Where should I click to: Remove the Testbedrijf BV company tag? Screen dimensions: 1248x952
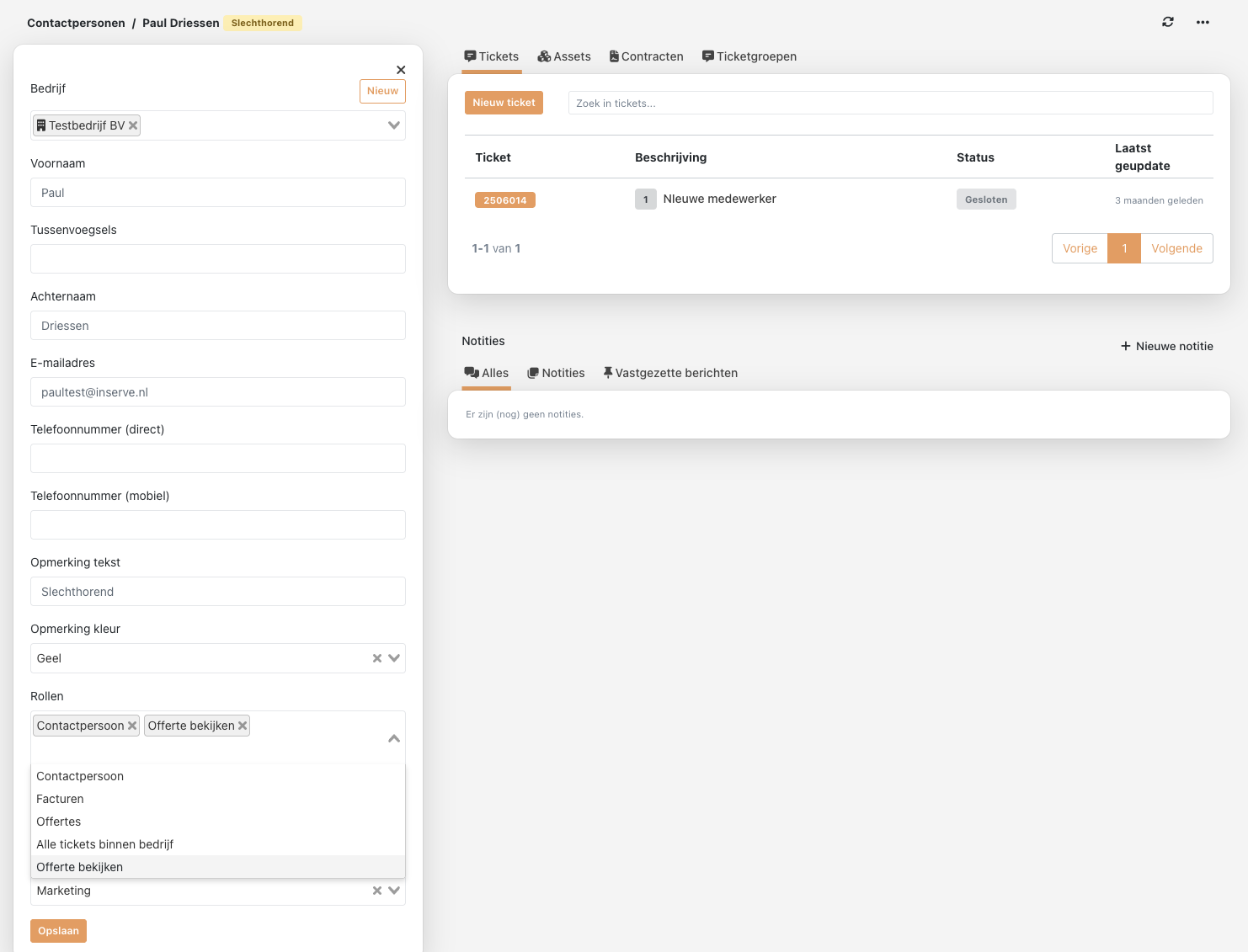(133, 125)
